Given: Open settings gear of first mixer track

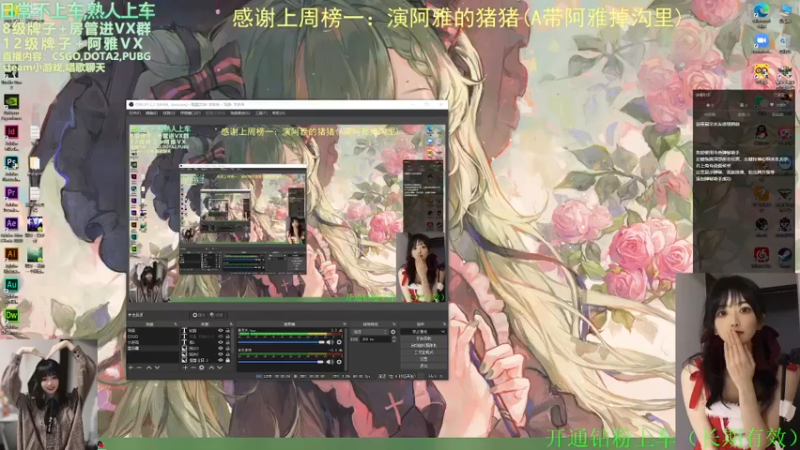Looking at the screenshot, I should coord(339,342).
